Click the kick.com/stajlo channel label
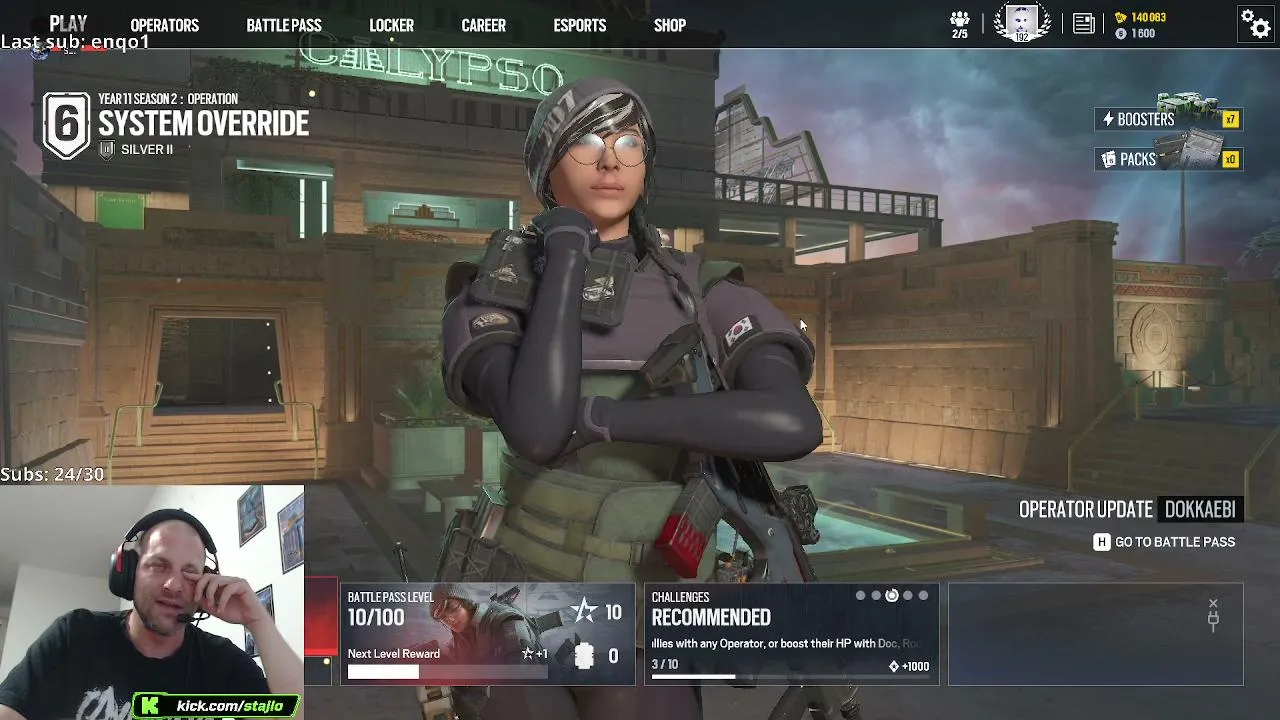Image resolution: width=1280 pixels, height=720 pixels. point(230,706)
